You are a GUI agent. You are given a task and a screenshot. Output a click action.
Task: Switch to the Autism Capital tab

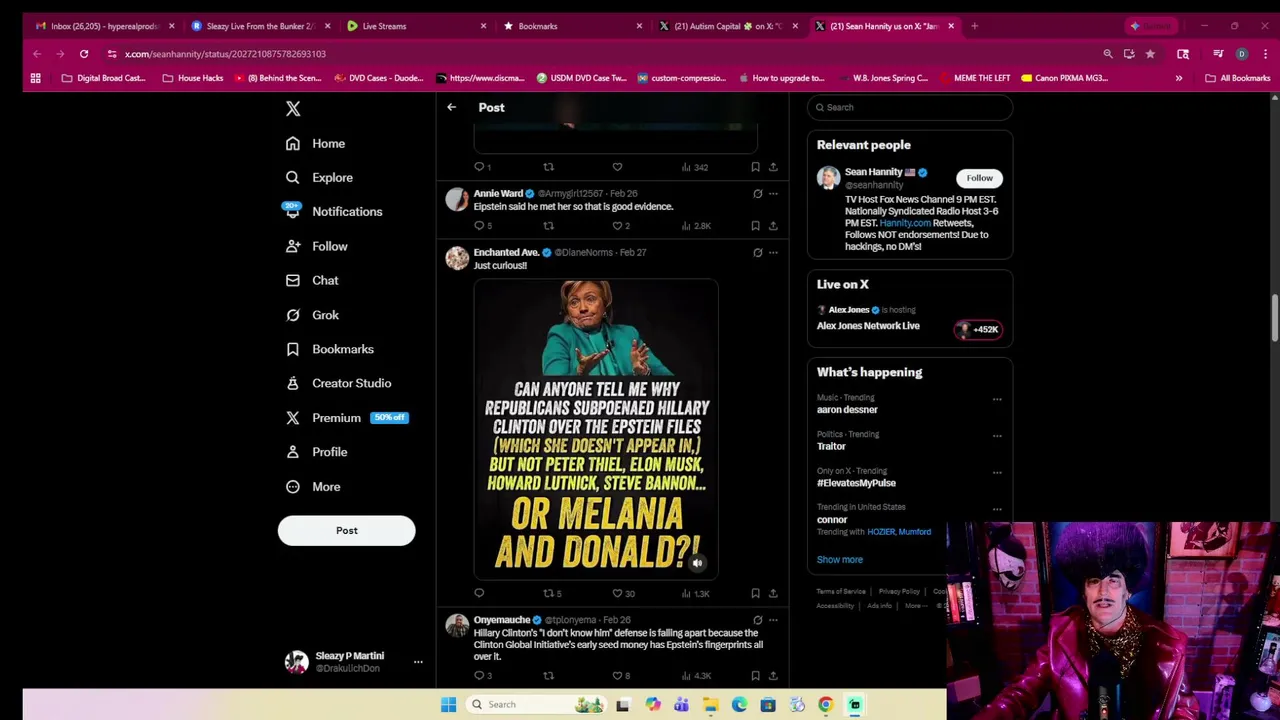(x=727, y=26)
